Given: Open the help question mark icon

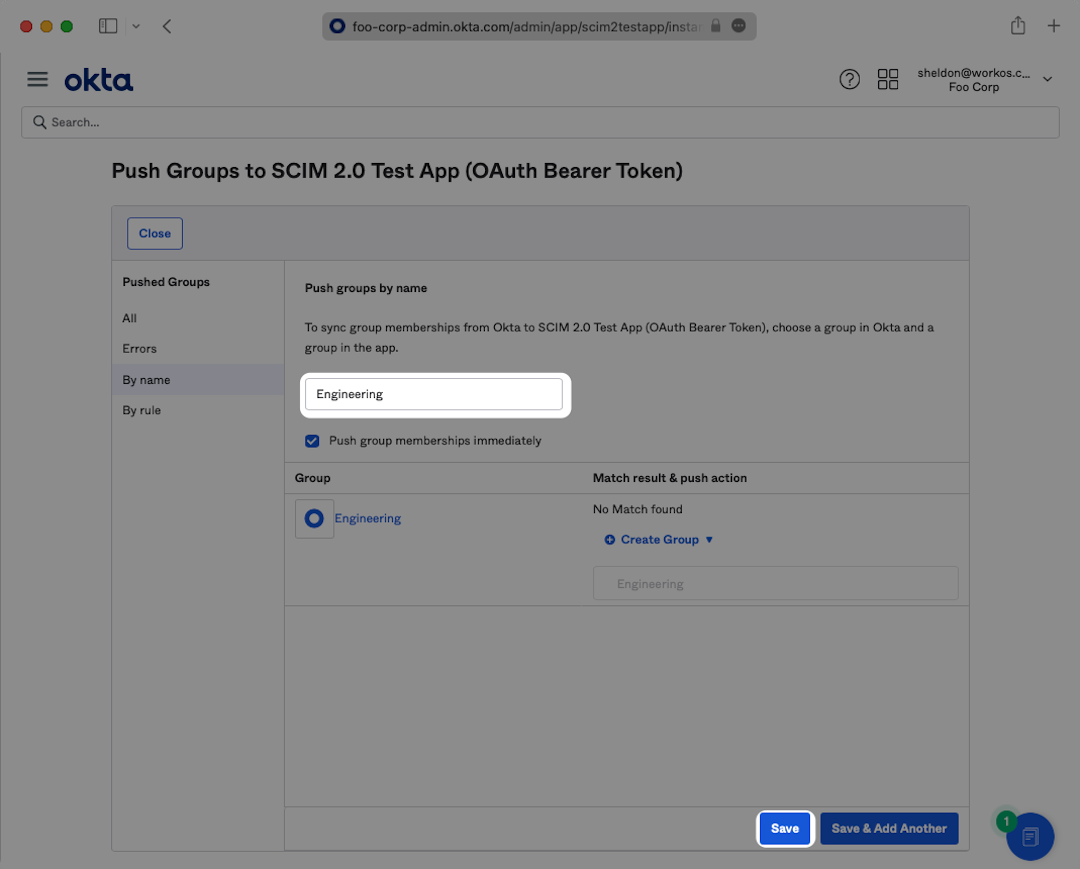Looking at the screenshot, I should 849,80.
